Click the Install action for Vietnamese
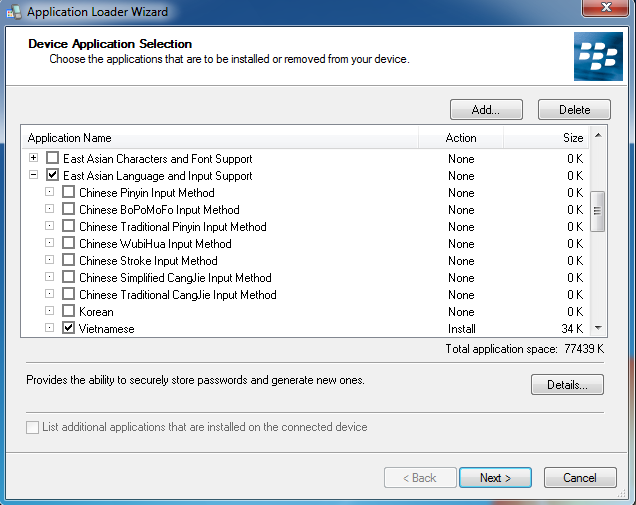The image size is (636, 505). (x=462, y=329)
